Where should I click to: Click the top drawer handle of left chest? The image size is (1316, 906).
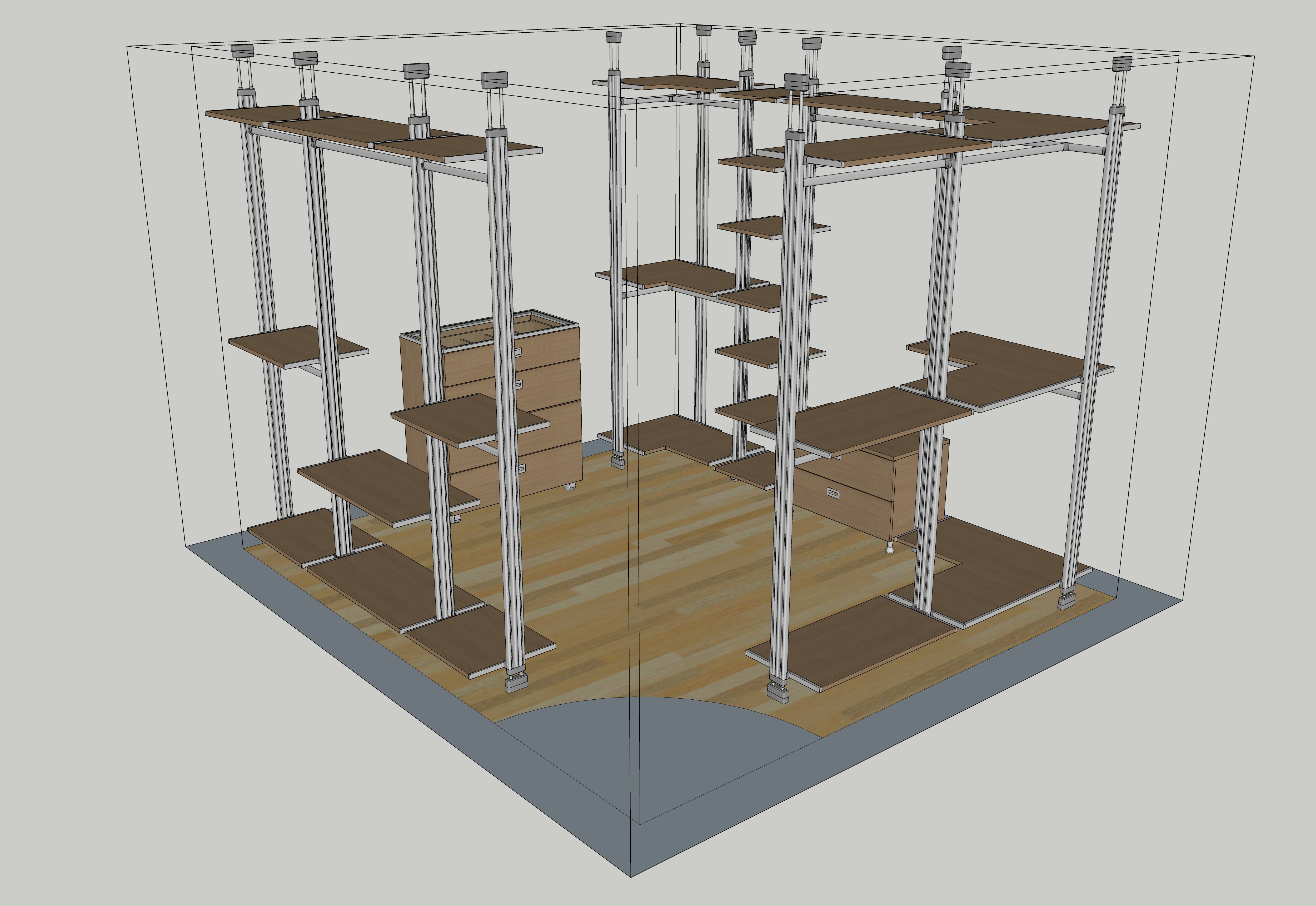[x=519, y=352]
